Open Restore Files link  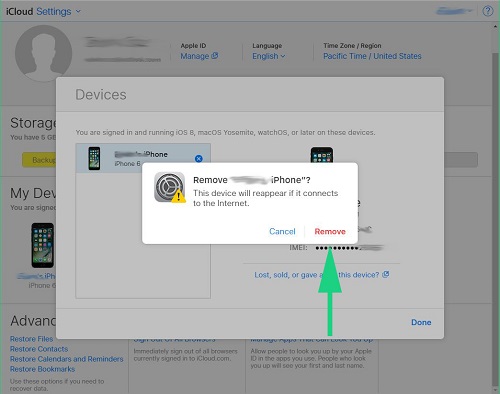[x=31, y=339]
